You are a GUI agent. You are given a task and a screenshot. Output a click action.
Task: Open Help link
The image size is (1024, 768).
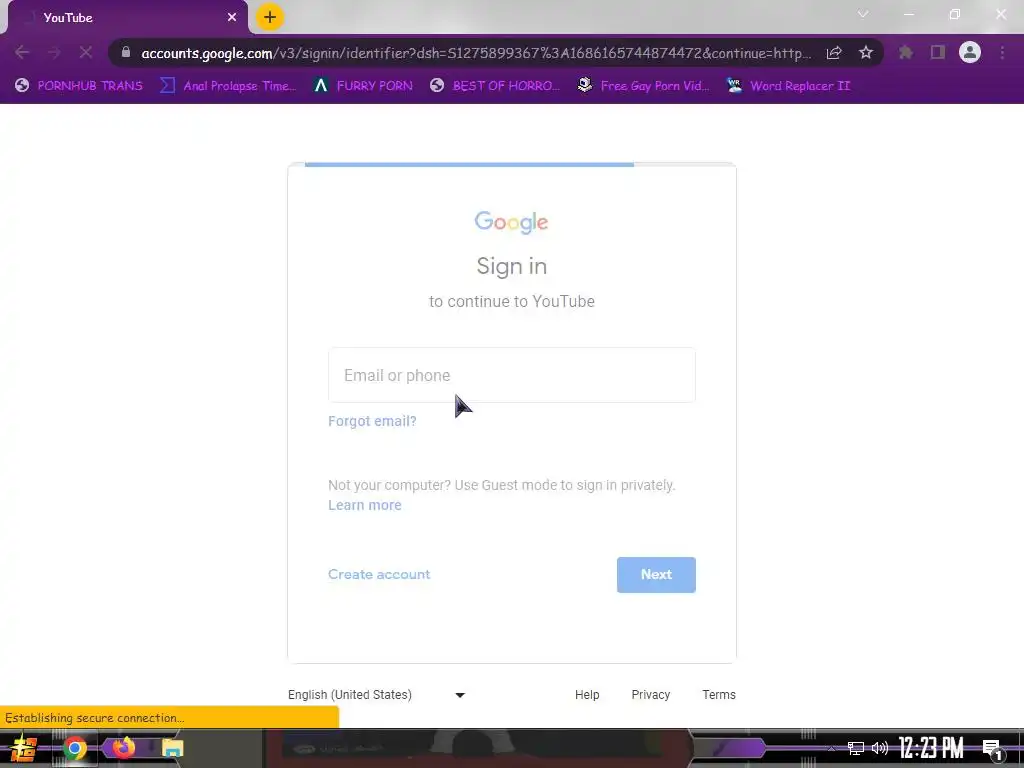click(587, 695)
